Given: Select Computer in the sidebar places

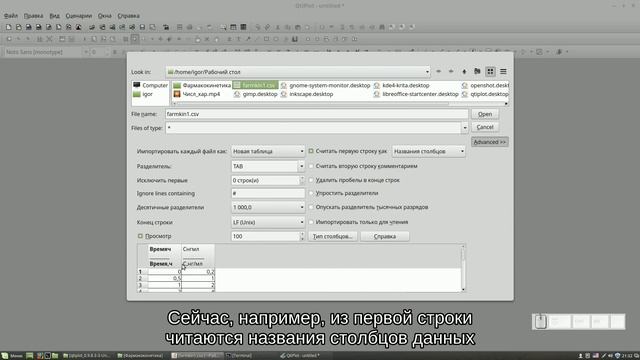Looking at the screenshot, I should coord(151,85).
